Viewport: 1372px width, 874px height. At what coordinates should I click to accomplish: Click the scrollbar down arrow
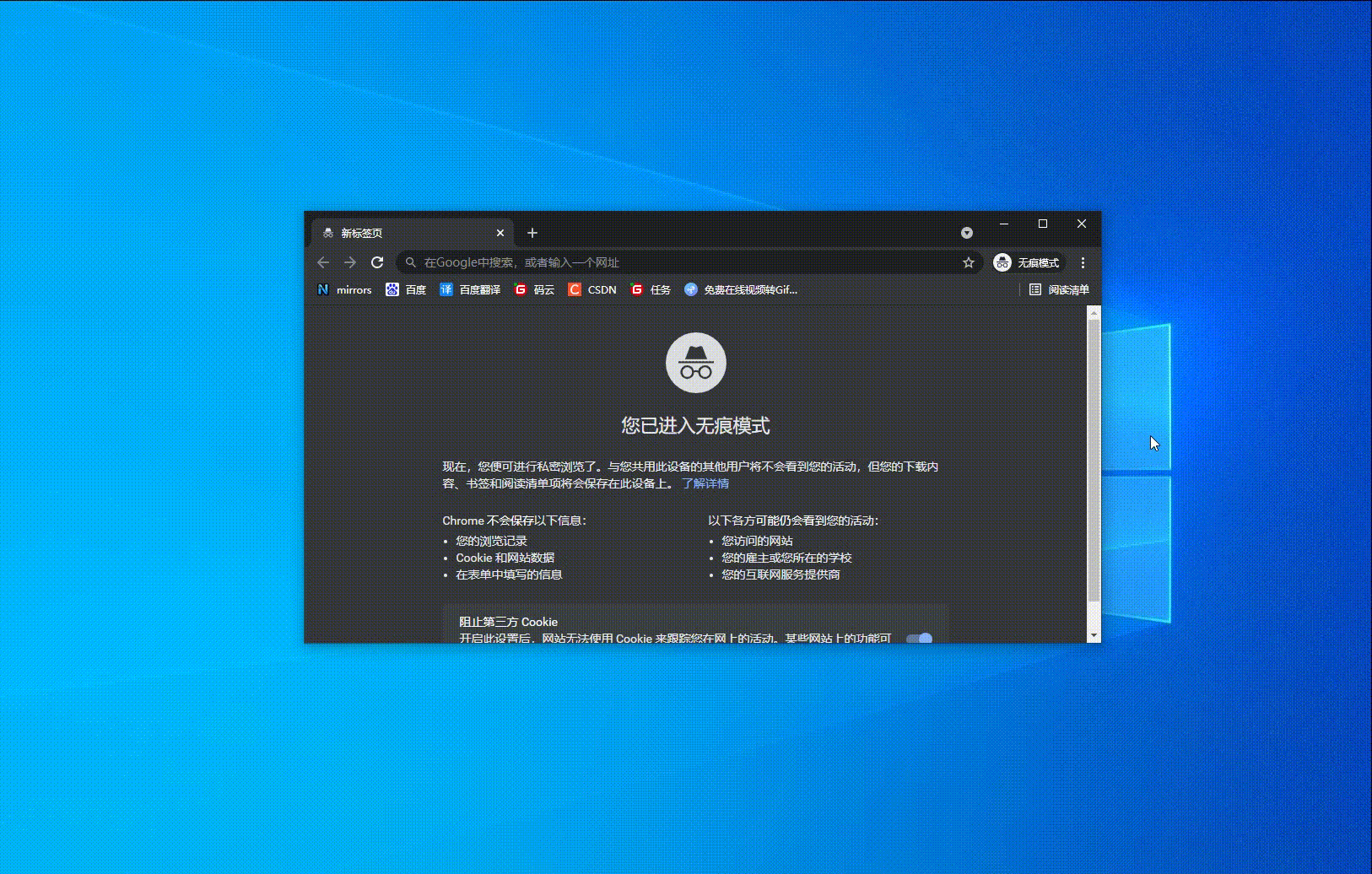[x=1094, y=635]
